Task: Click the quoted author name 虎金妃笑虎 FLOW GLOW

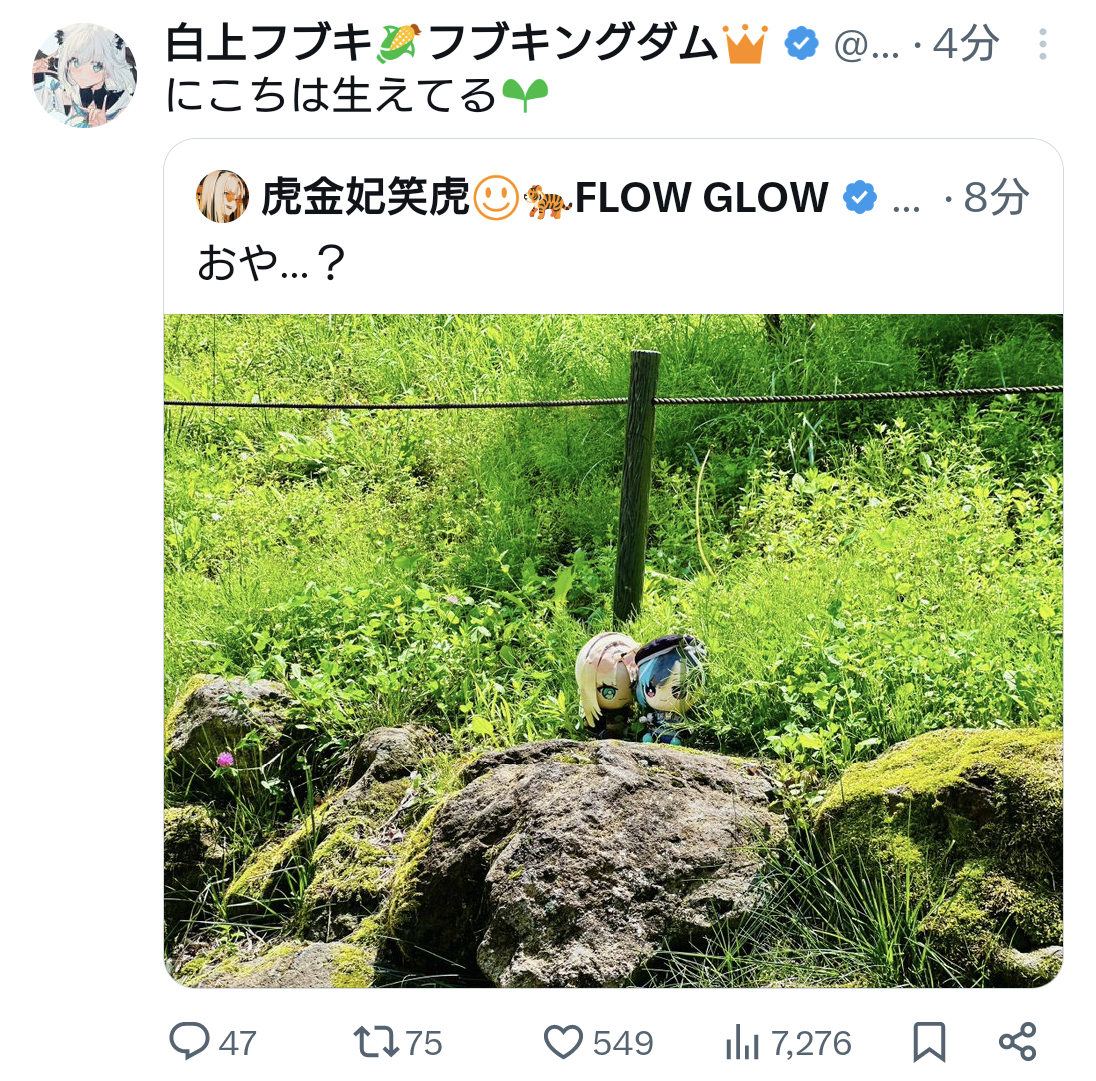Action: [545, 197]
